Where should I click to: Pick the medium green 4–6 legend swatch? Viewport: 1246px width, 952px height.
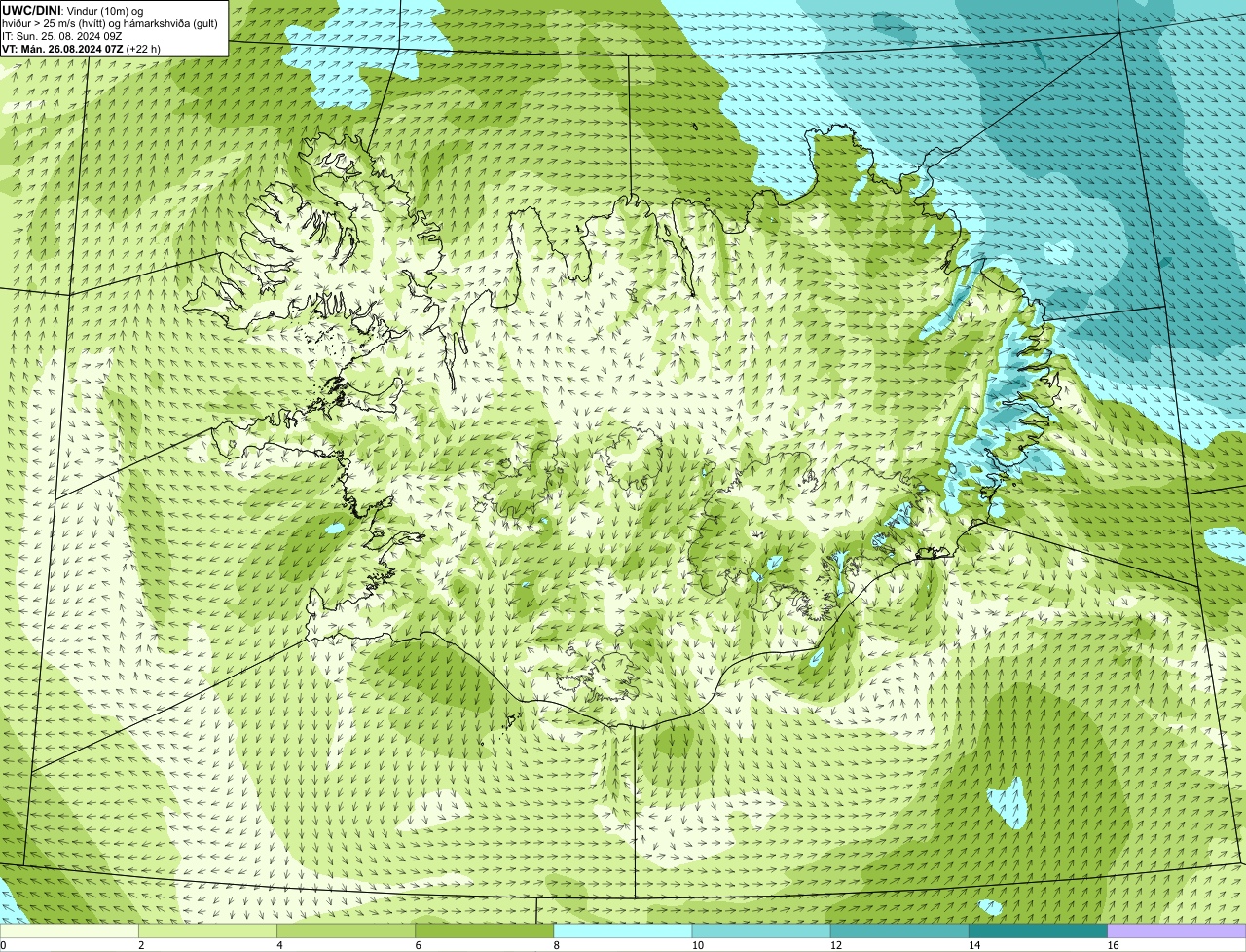tap(347, 932)
